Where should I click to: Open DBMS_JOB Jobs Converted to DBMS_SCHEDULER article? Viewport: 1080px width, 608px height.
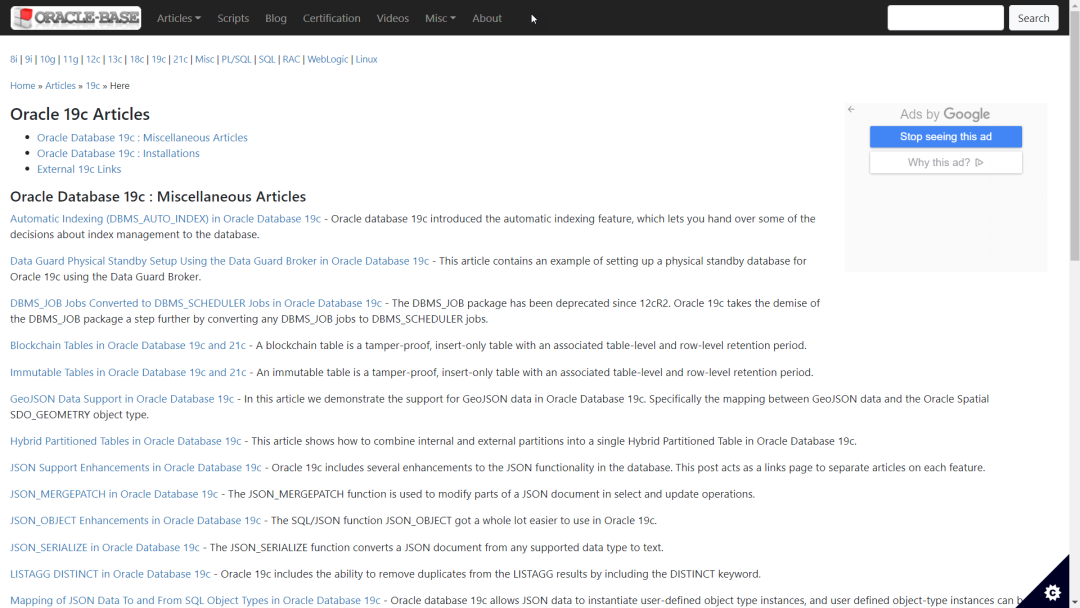(x=196, y=302)
